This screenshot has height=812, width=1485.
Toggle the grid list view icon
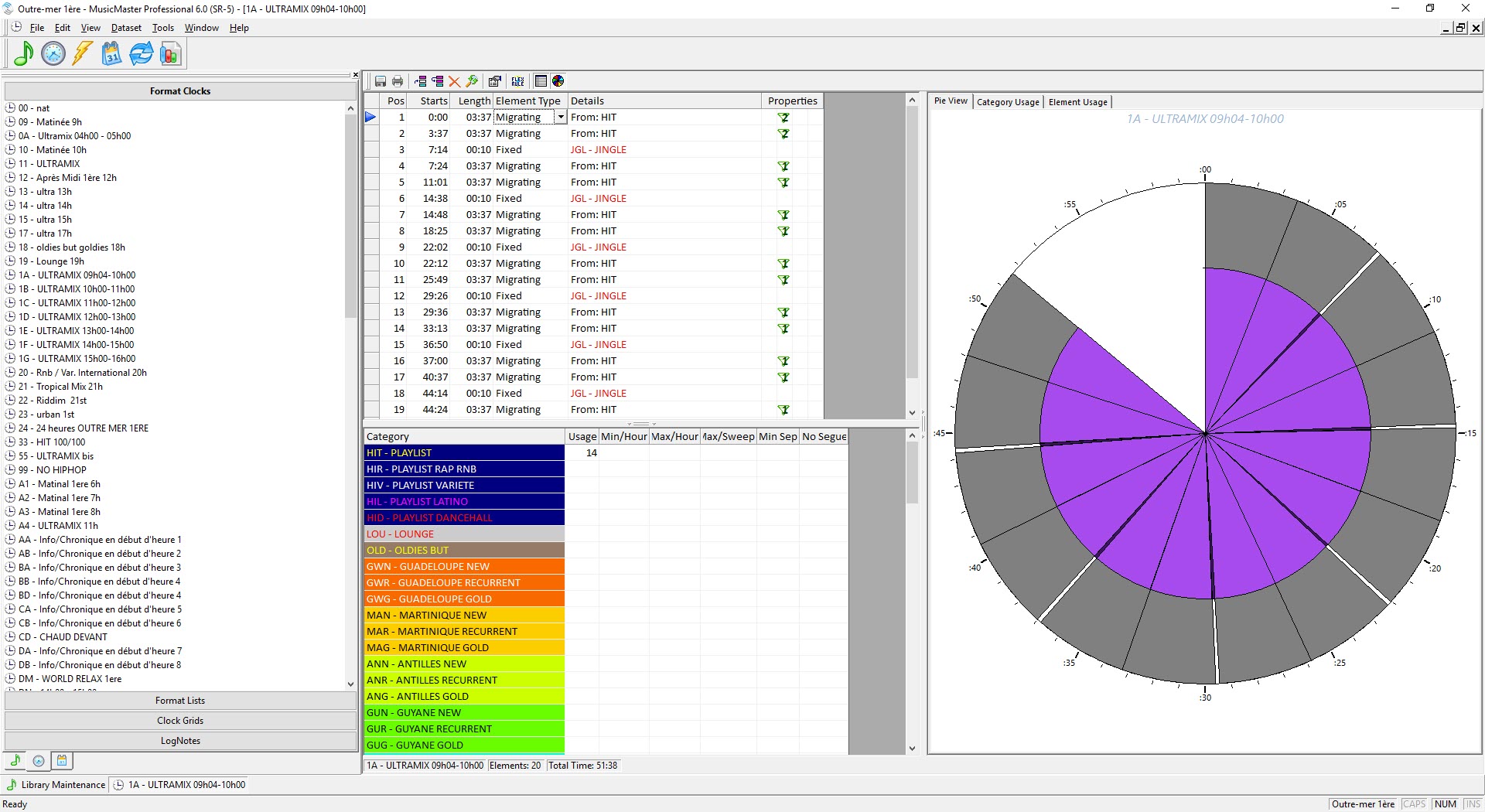point(541,81)
